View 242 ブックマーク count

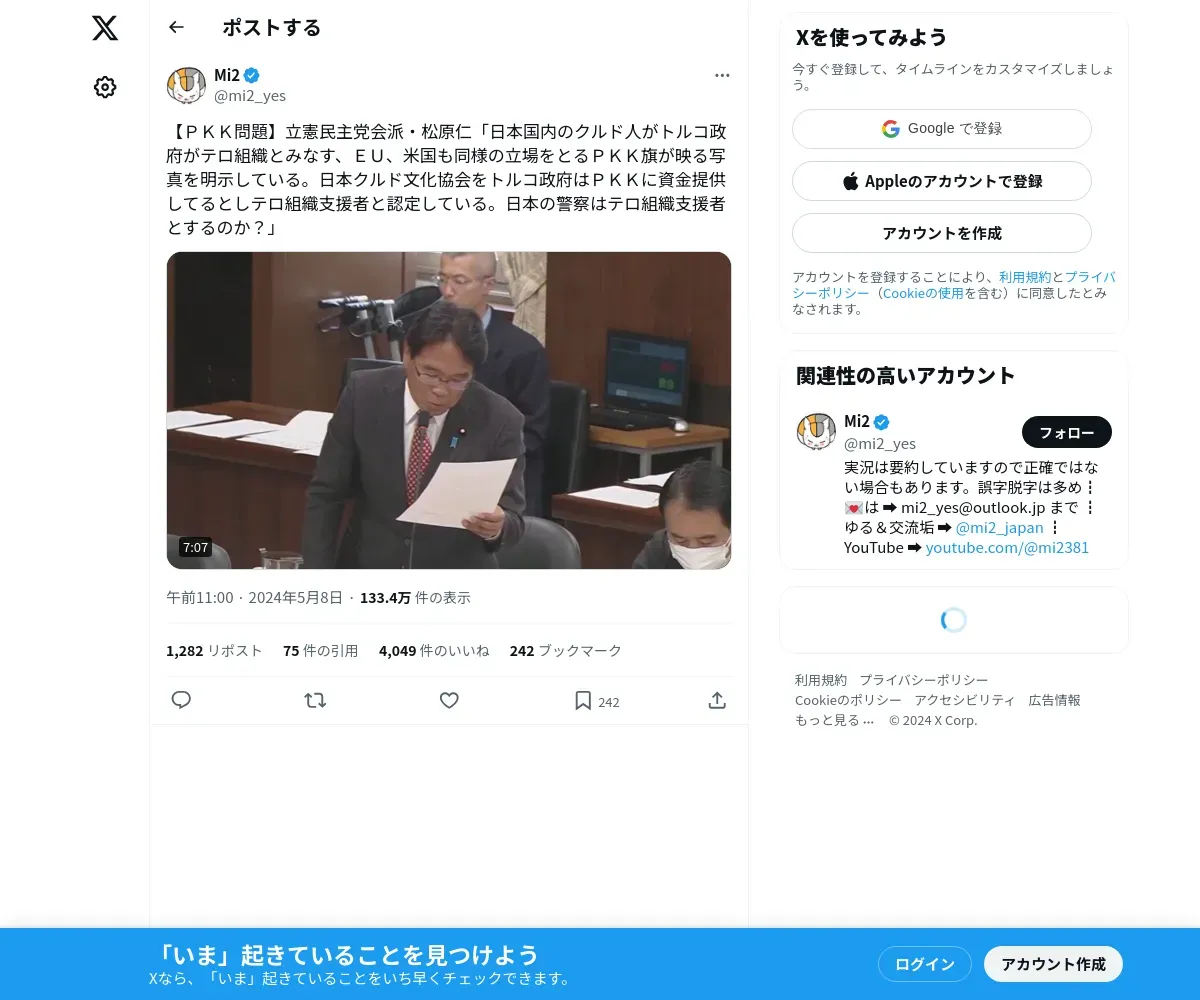(x=566, y=650)
